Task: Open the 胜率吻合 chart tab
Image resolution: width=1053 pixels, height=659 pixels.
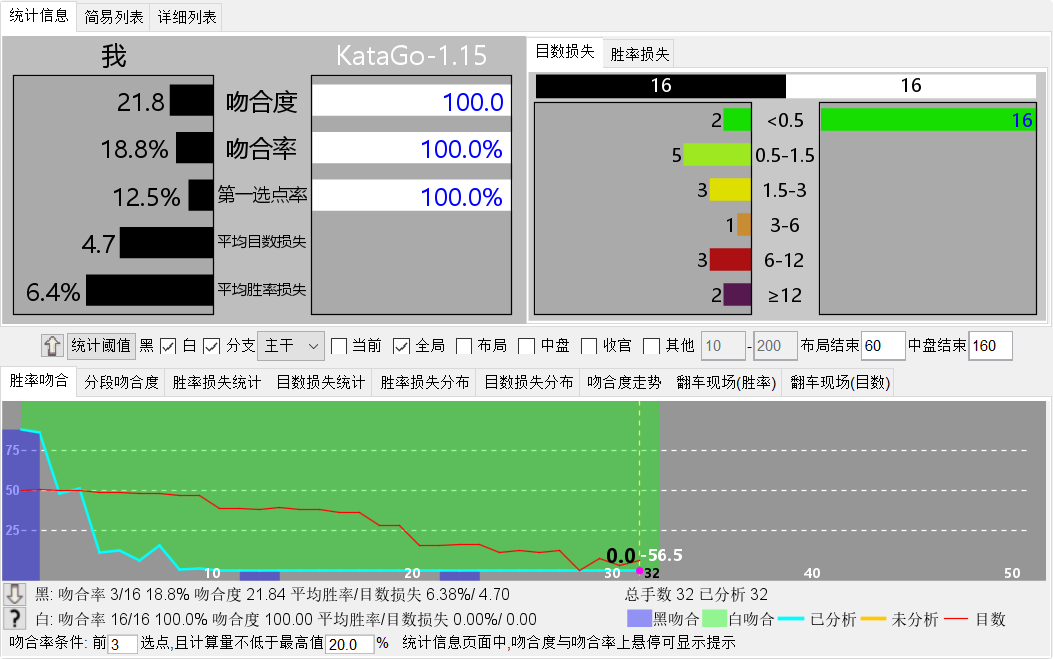Action: tap(39, 381)
